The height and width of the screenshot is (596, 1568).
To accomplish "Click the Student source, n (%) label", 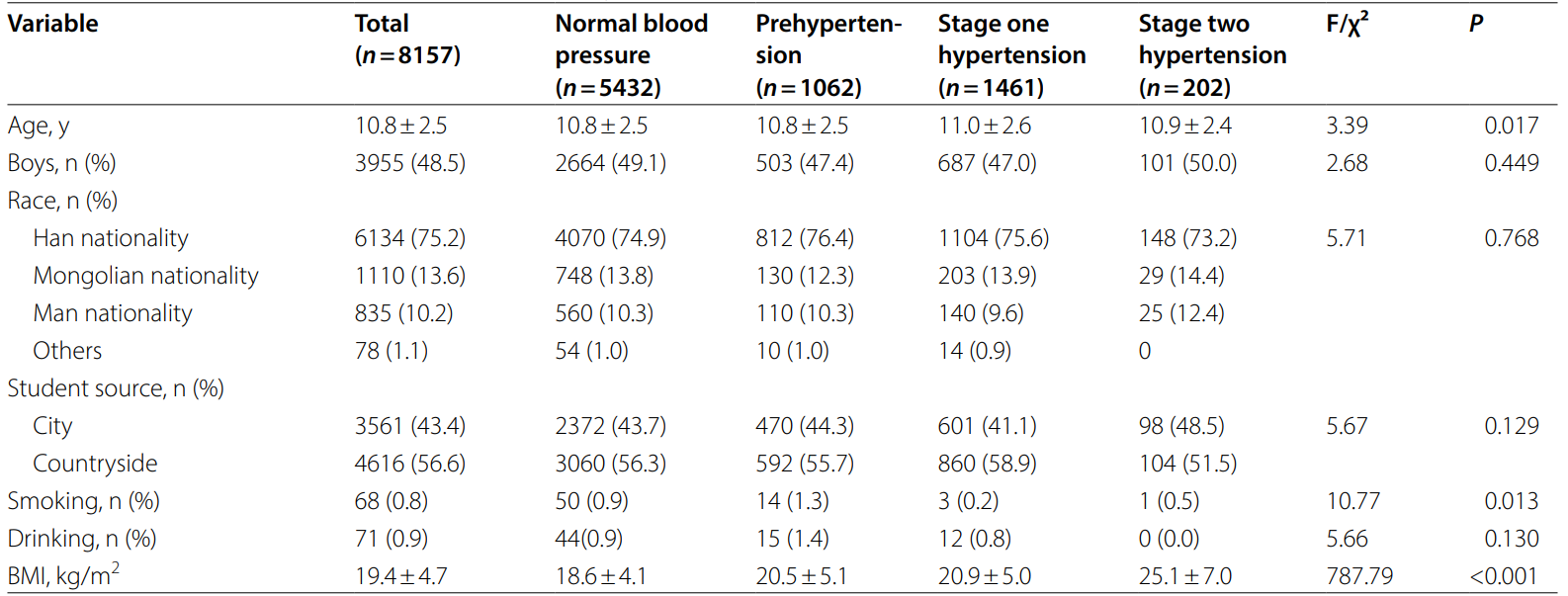I will click(x=116, y=388).
